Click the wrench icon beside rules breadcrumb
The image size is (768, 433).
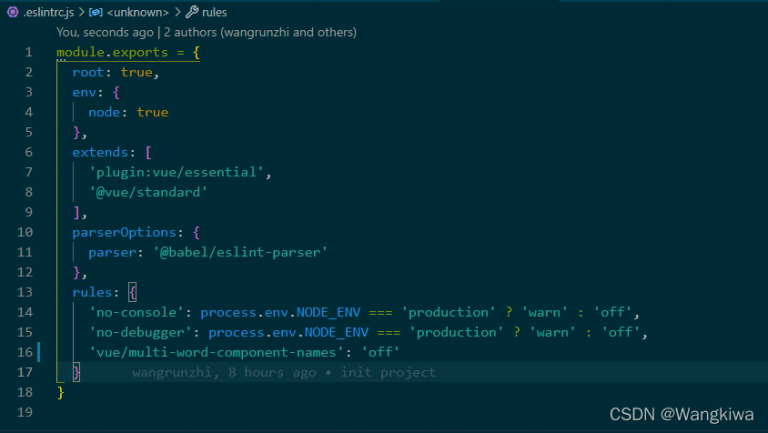coord(192,13)
